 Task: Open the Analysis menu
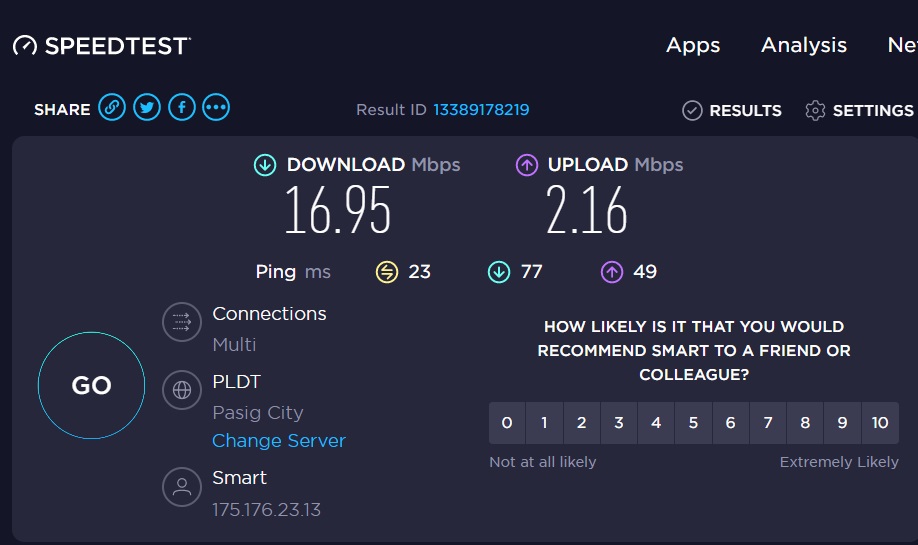click(x=804, y=45)
